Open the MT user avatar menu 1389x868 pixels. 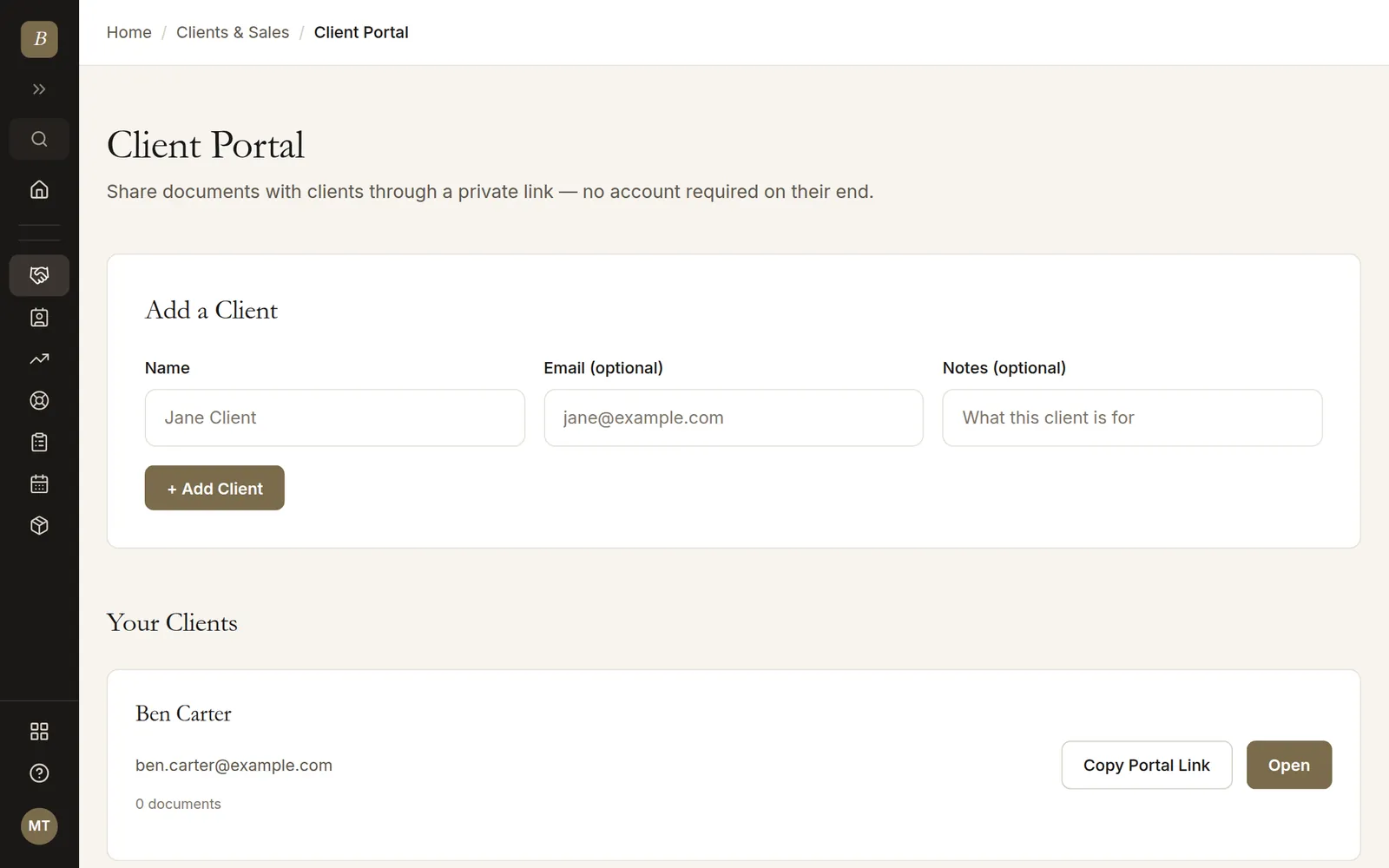click(x=39, y=825)
